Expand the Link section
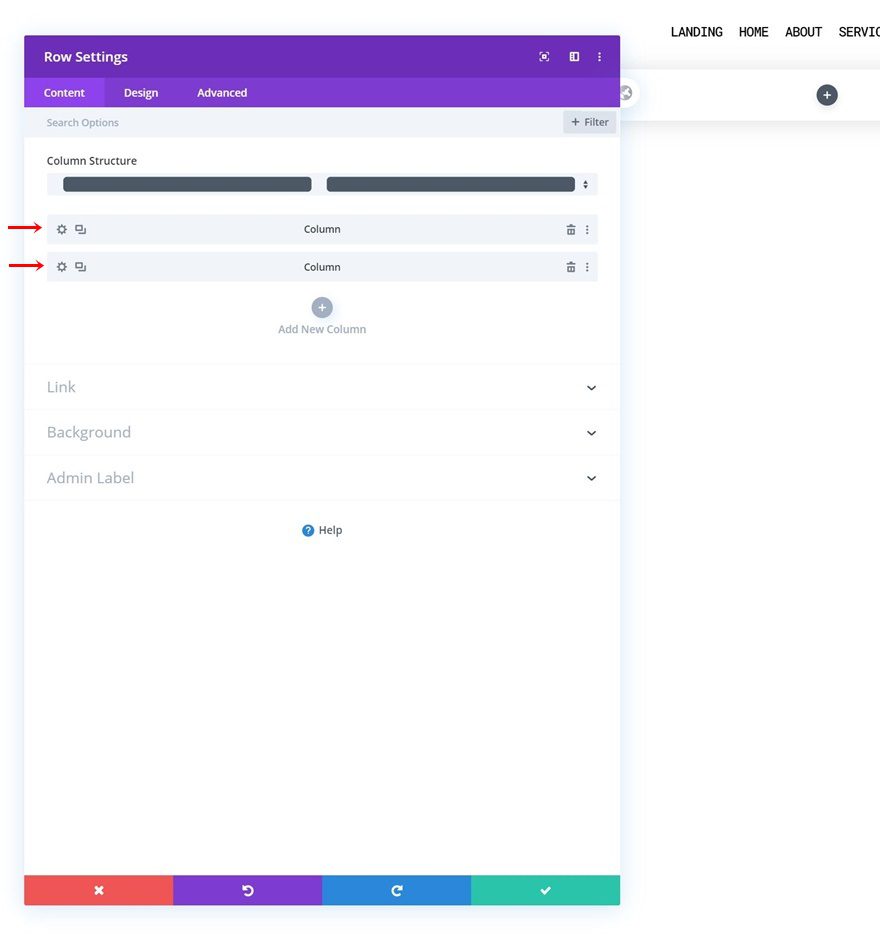The width and height of the screenshot is (880, 942). (x=322, y=387)
